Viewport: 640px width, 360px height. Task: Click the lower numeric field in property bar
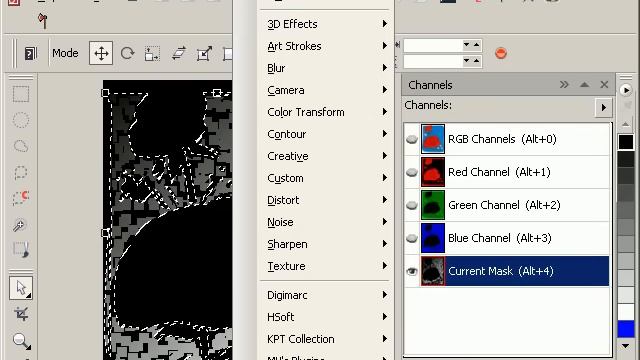433,61
